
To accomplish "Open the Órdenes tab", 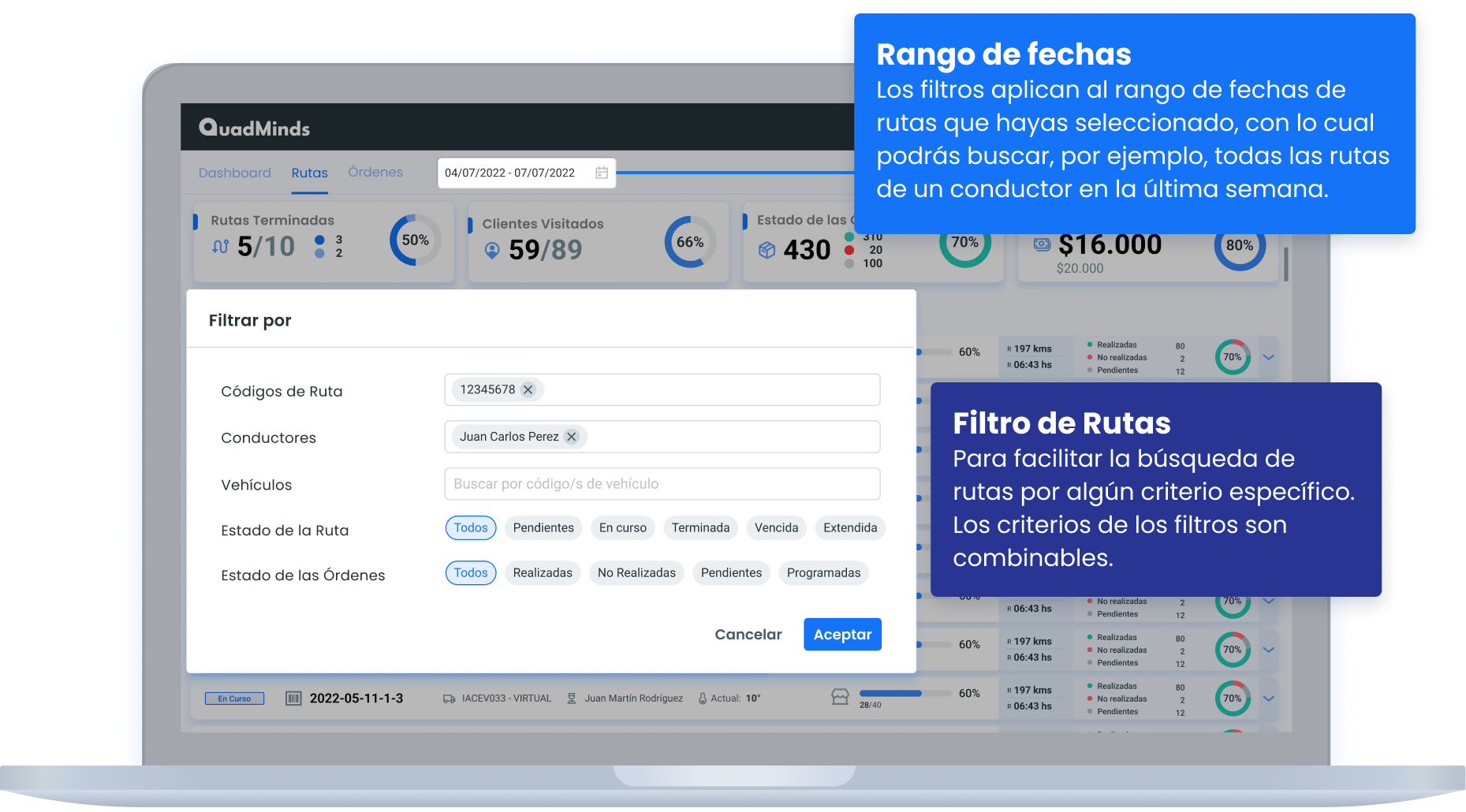I will click(x=375, y=172).
